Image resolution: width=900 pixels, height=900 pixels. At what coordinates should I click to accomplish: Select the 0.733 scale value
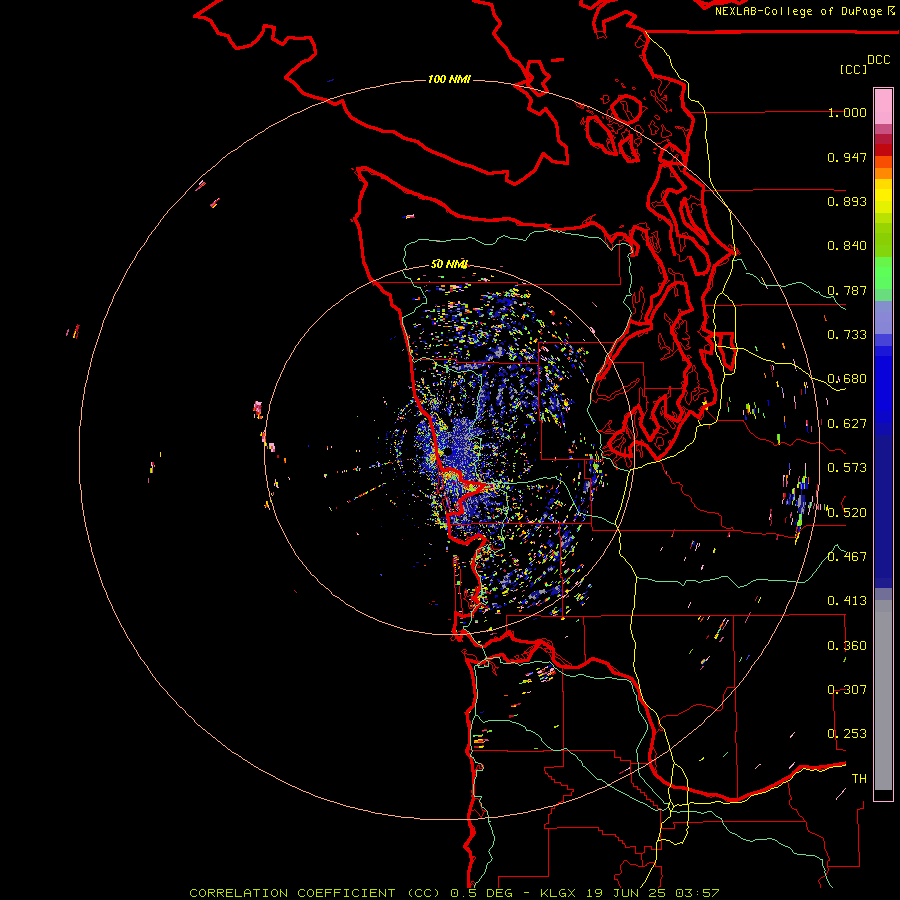(x=847, y=335)
